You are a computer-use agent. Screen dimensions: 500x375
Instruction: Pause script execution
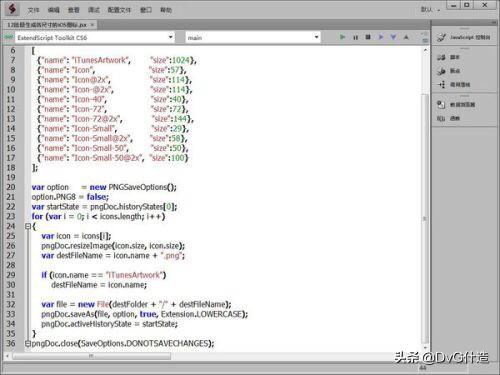point(355,37)
